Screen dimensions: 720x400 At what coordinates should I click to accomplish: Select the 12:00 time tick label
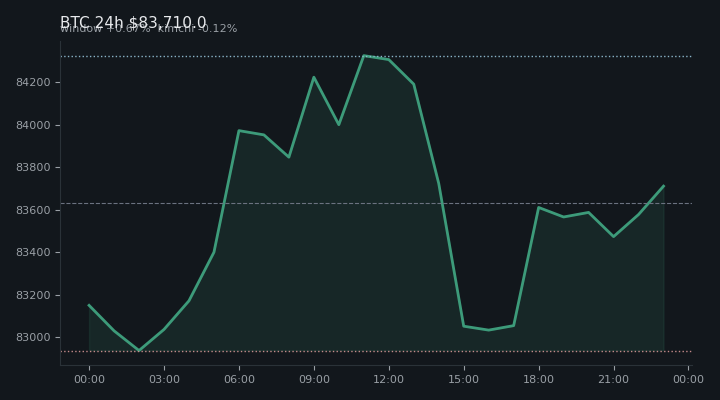coord(389,379)
